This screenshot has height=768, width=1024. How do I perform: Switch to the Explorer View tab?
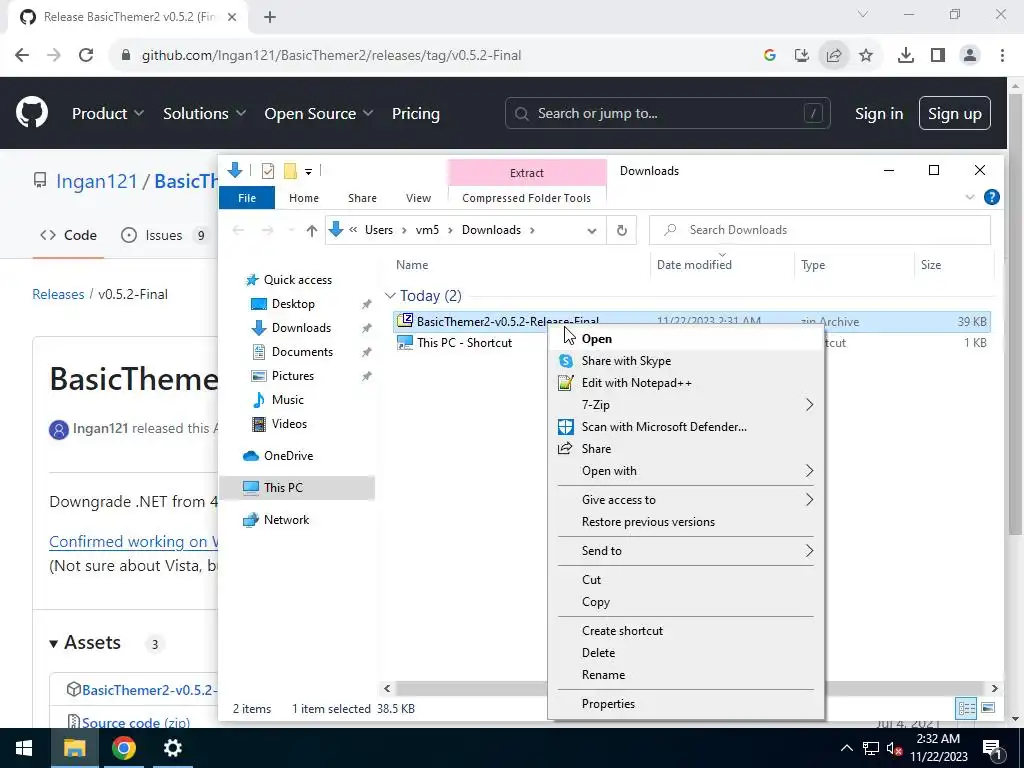pyautogui.click(x=418, y=198)
